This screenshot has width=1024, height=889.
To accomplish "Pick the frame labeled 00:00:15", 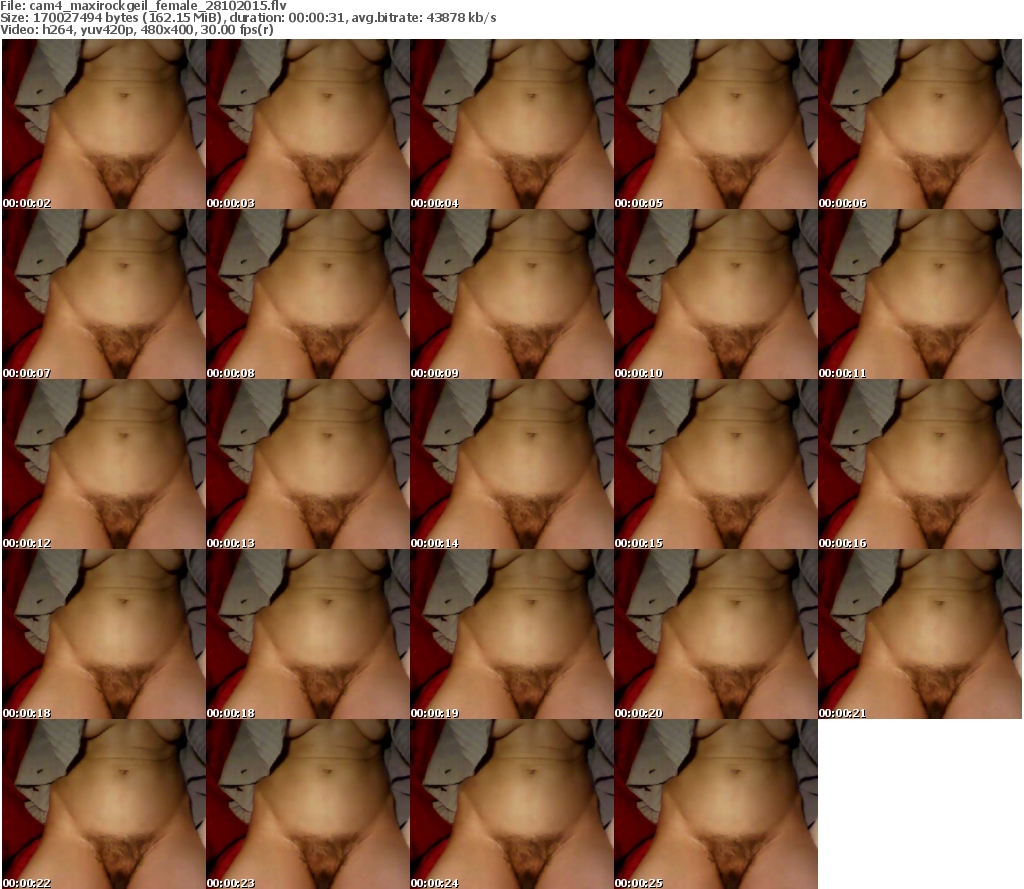I will pos(716,464).
